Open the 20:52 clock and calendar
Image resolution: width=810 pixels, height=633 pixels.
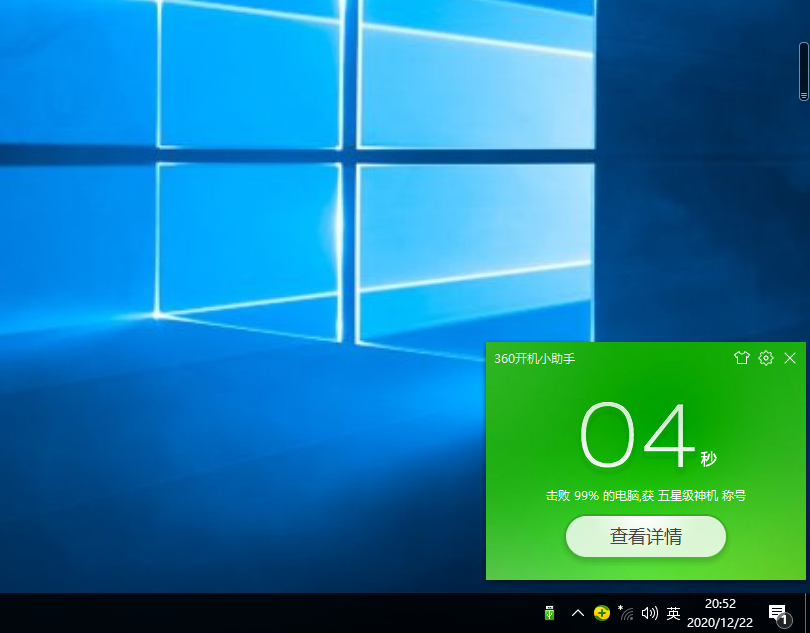click(720, 613)
